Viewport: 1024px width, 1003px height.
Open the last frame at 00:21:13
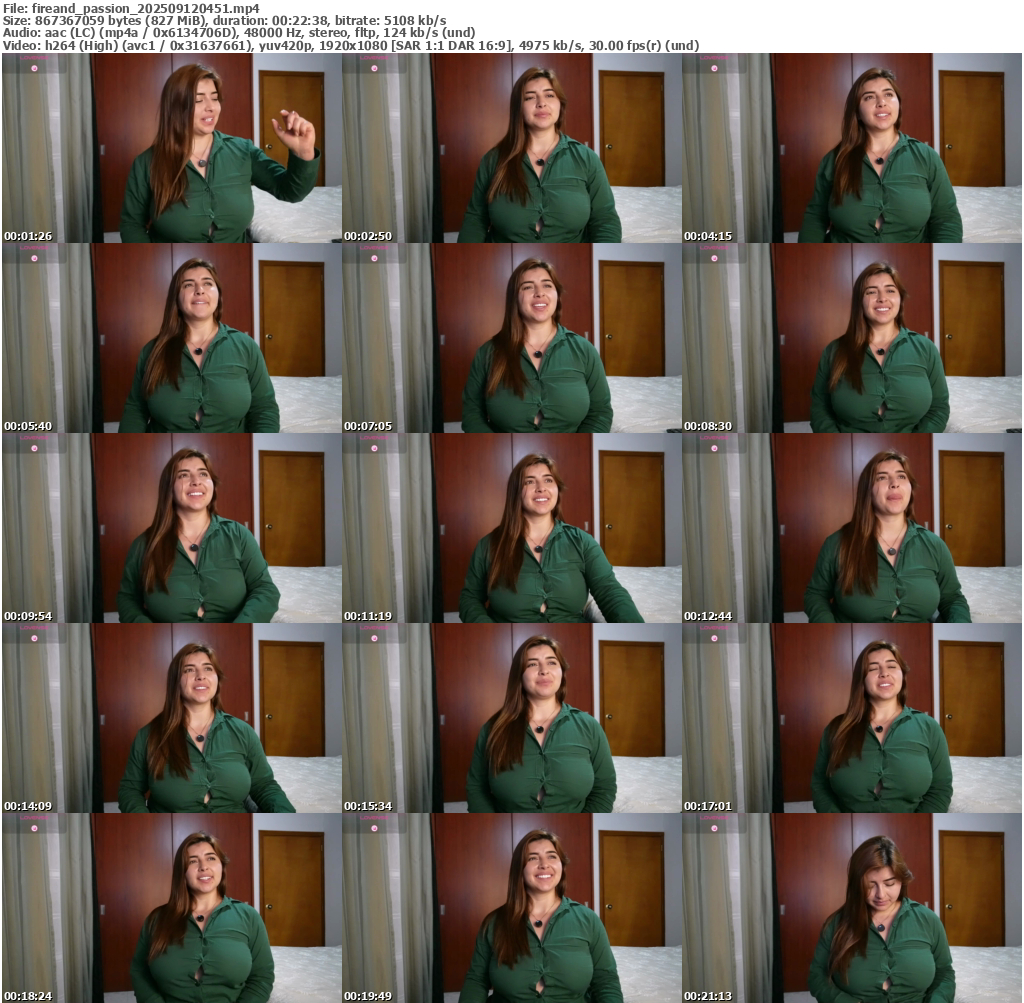(852, 907)
